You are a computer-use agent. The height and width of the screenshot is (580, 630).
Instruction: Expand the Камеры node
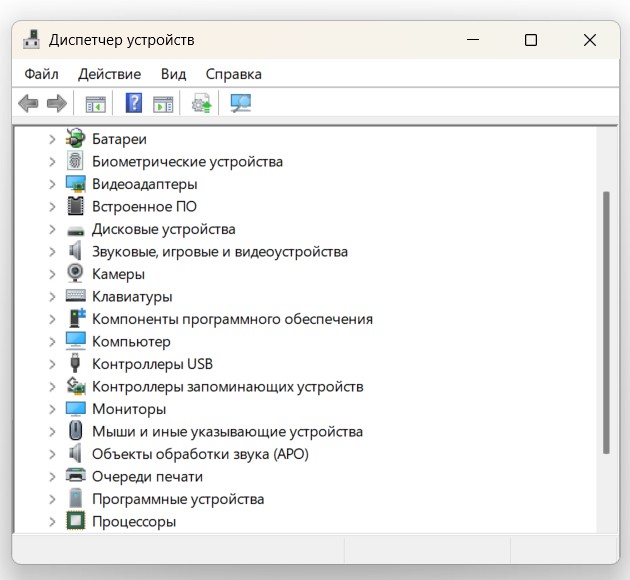pyautogui.click(x=52, y=274)
